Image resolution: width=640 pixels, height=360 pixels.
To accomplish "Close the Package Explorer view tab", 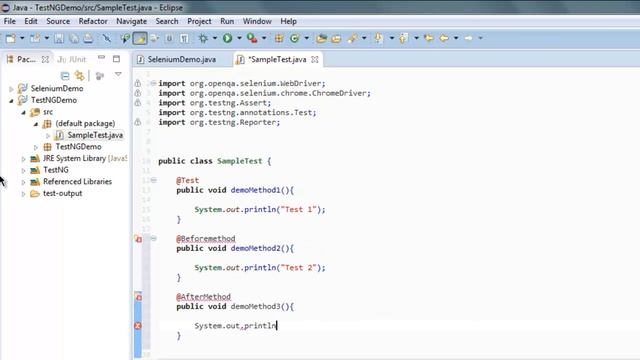I will pyautogui.click(x=45, y=60).
